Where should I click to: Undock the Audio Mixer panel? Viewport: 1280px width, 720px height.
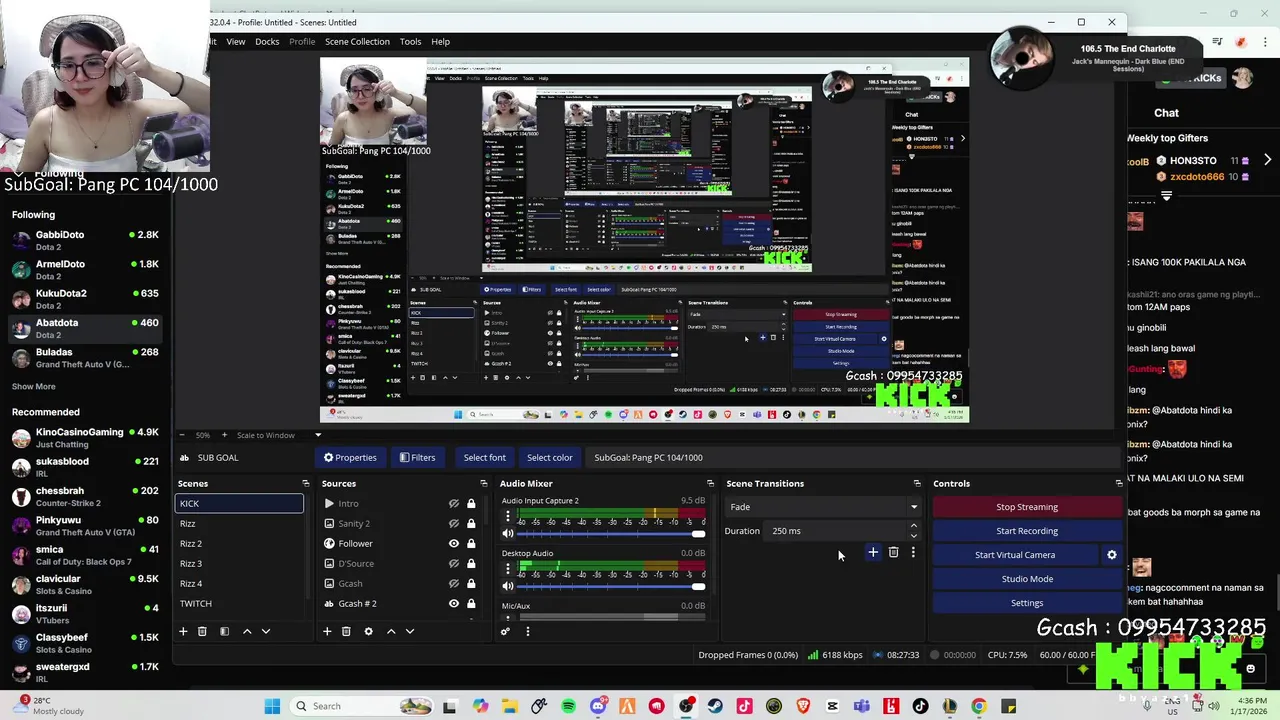710,484
